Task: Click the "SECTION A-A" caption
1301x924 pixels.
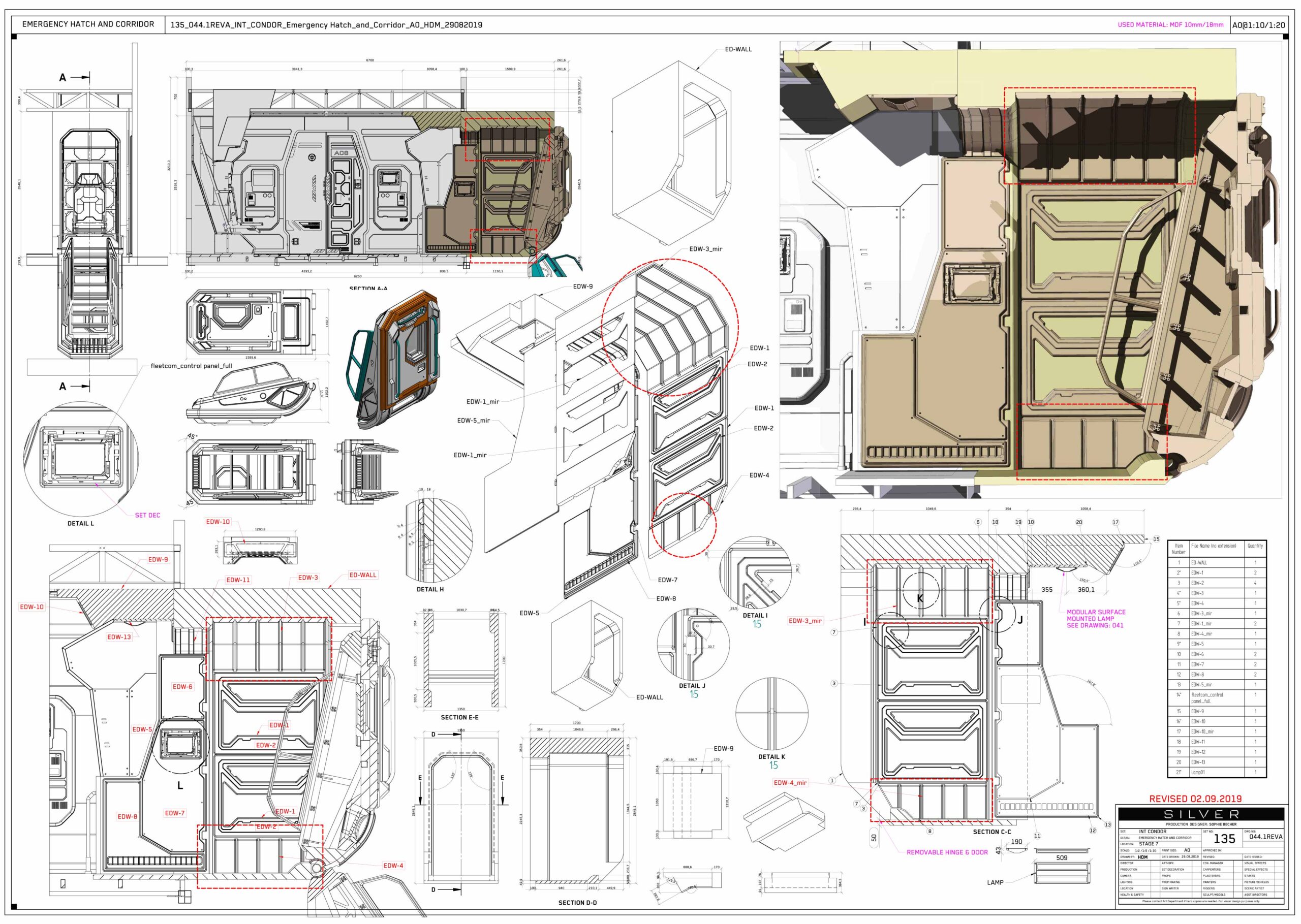Action: tap(368, 289)
